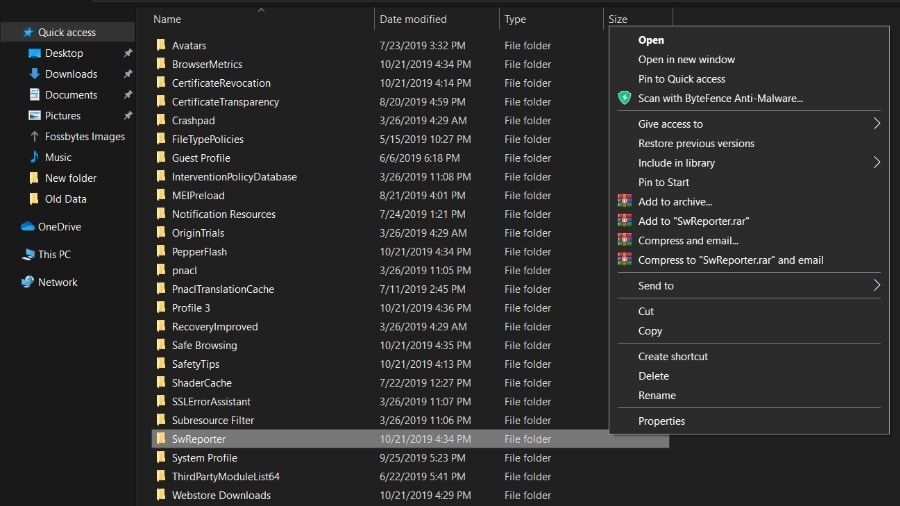
Task: Select the ShaderCache folder name
Action: (201, 383)
